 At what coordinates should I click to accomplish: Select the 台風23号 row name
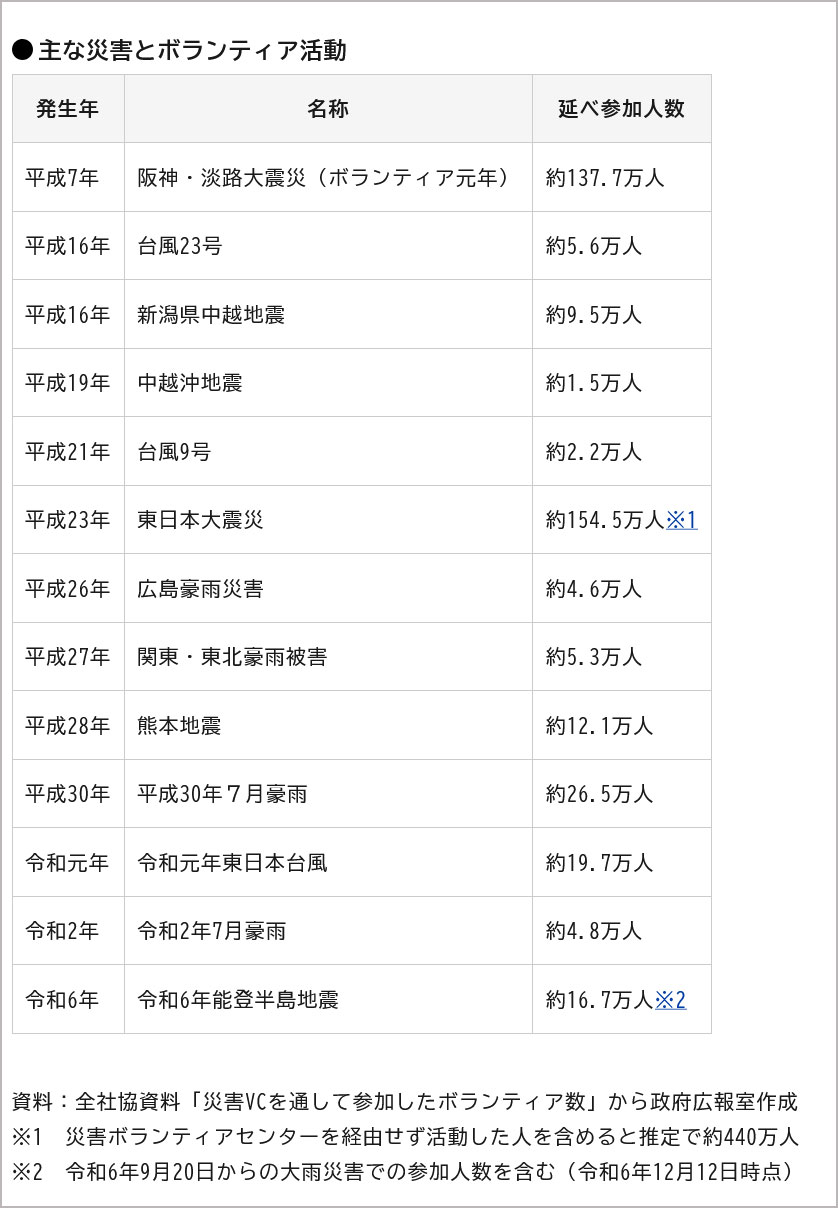(x=328, y=246)
